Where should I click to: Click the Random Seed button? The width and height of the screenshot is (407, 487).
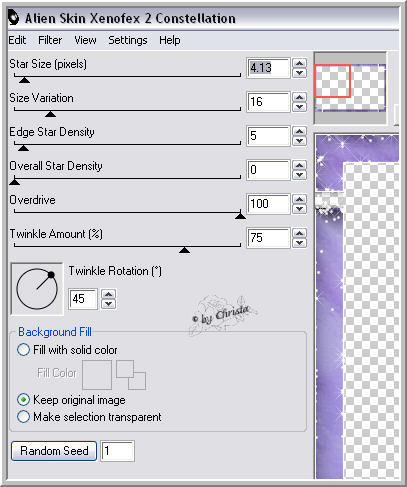(x=54, y=451)
